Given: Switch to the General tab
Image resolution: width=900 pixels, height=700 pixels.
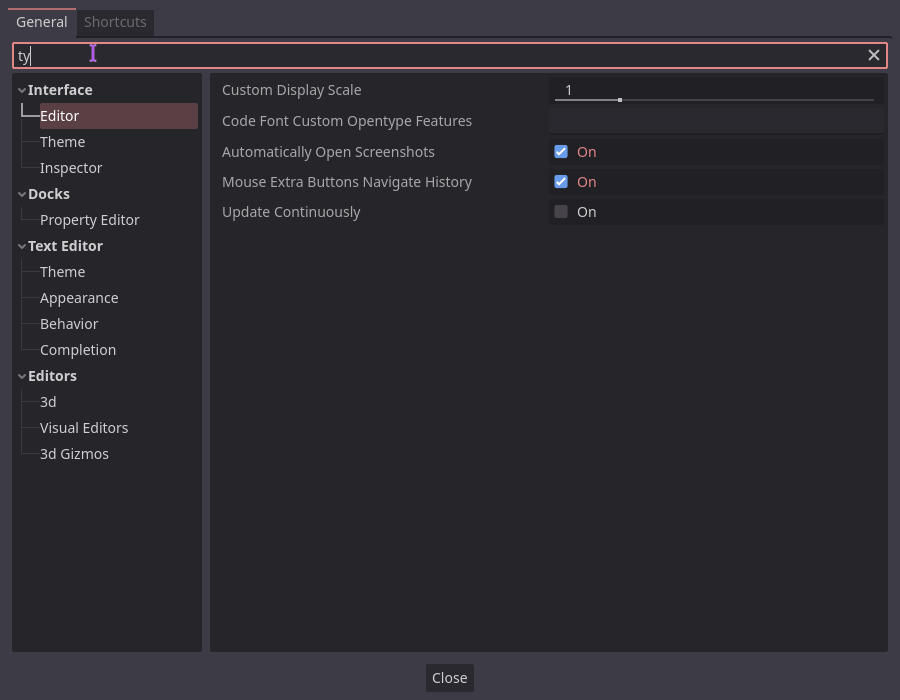Looking at the screenshot, I should (x=41, y=21).
